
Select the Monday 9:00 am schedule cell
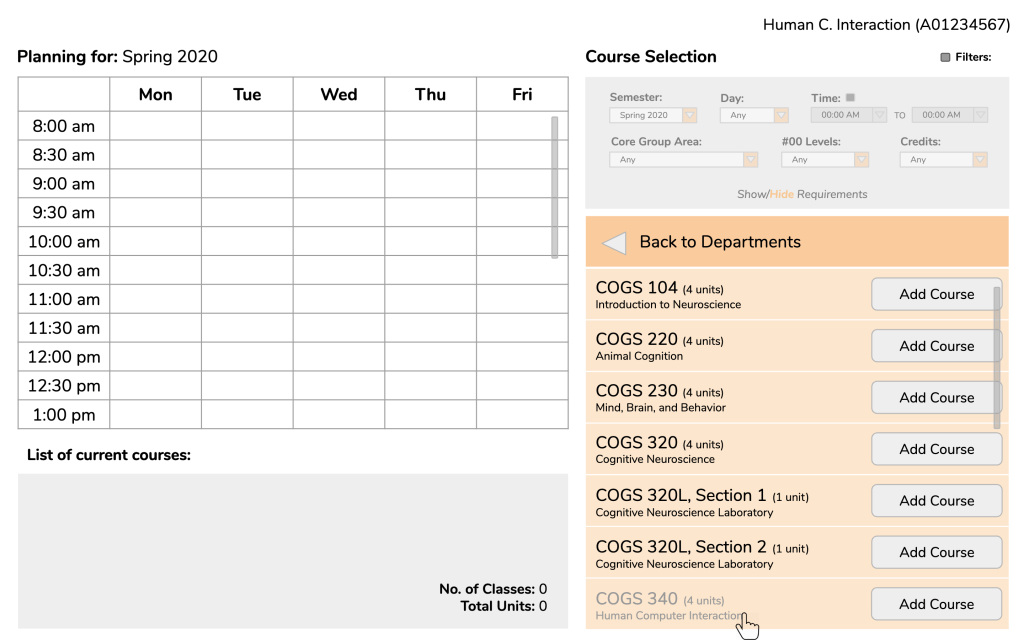[155, 184]
